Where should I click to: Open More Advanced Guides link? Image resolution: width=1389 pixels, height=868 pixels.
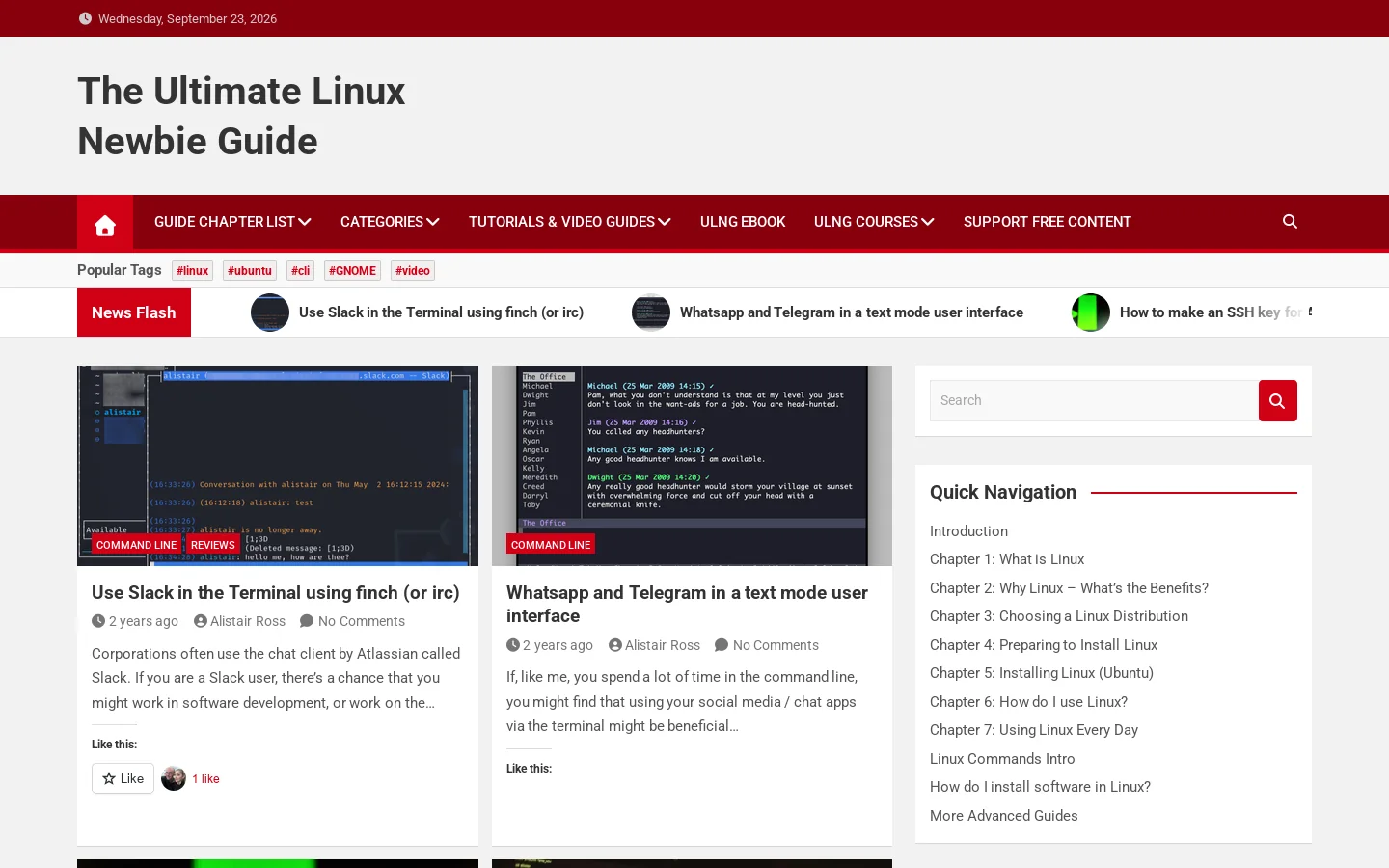click(1004, 816)
